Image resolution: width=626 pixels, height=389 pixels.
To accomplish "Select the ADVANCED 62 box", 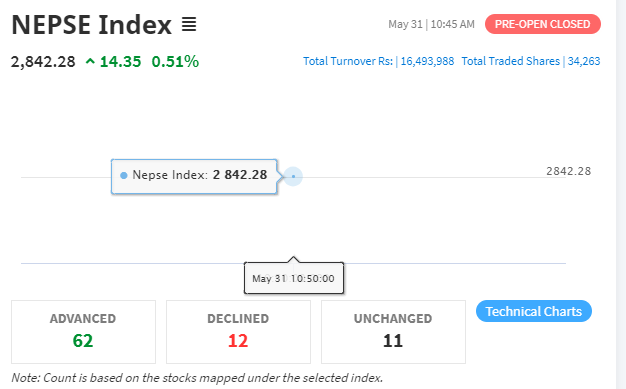I will coord(83,332).
